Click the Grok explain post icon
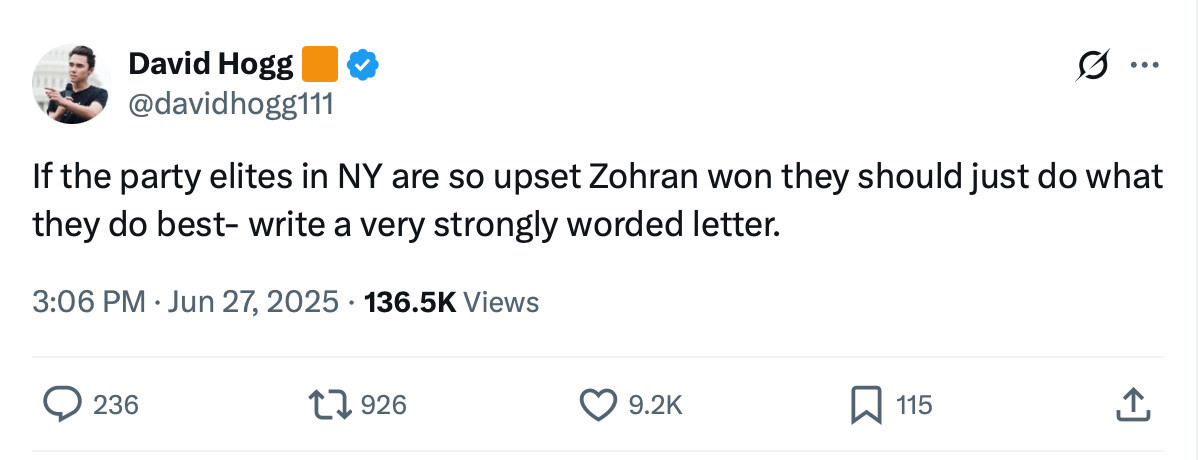The height and width of the screenshot is (460, 1198). tap(1092, 64)
